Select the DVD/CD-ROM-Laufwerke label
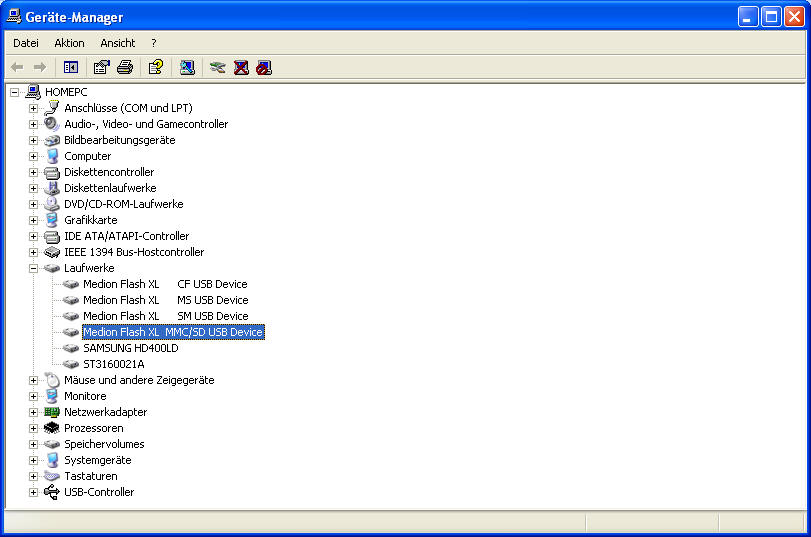 [124, 204]
